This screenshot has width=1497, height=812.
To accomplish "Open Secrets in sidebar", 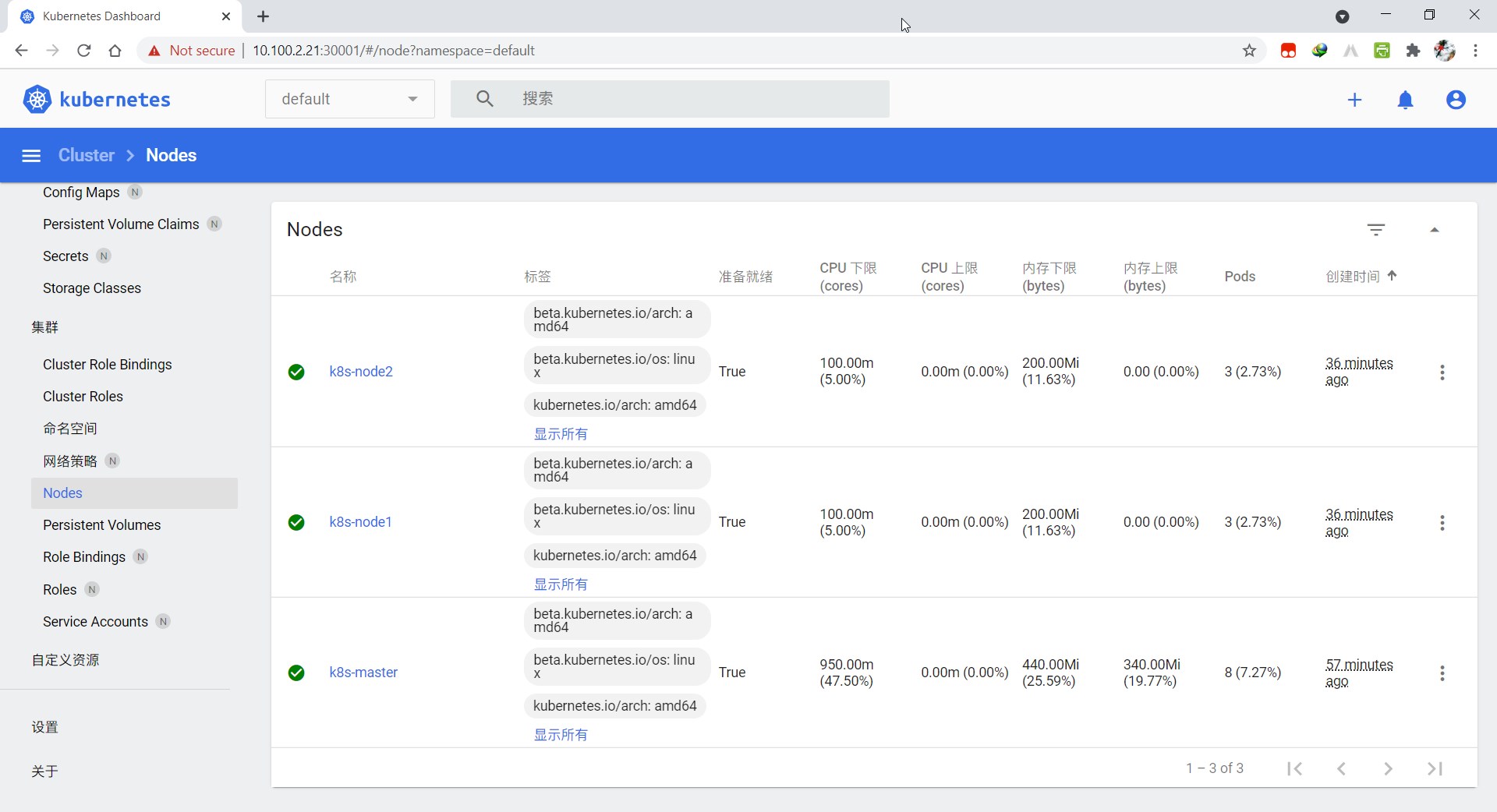I will (65, 256).
